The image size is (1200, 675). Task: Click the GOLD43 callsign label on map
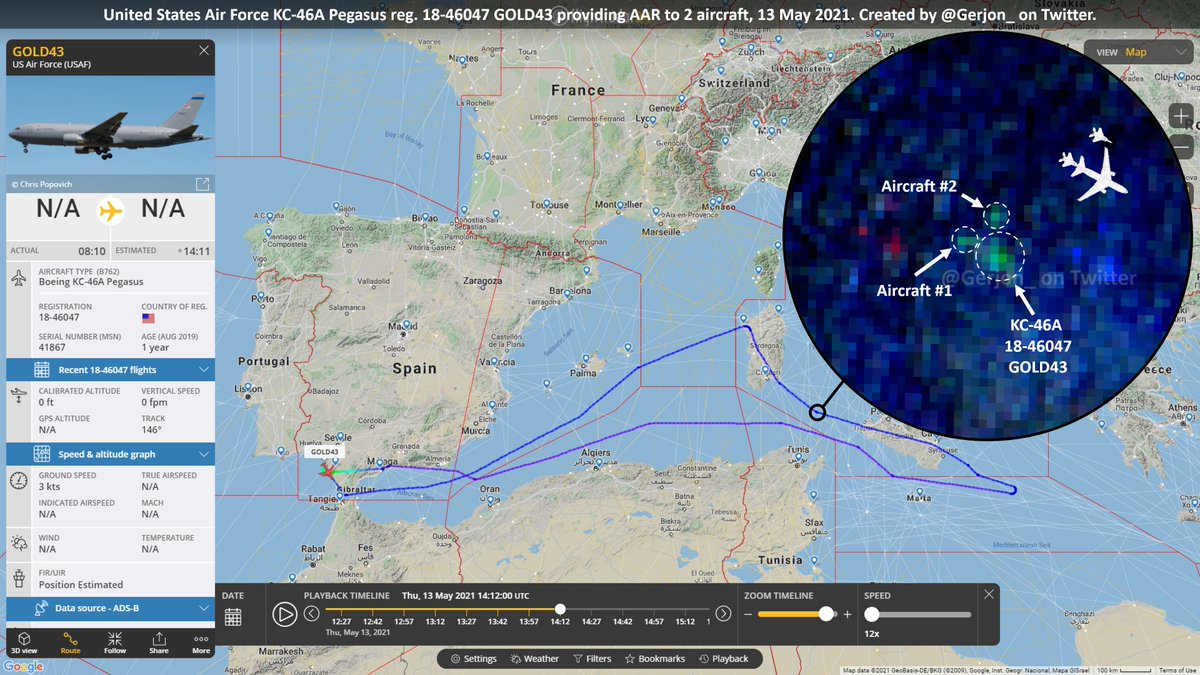(325, 452)
